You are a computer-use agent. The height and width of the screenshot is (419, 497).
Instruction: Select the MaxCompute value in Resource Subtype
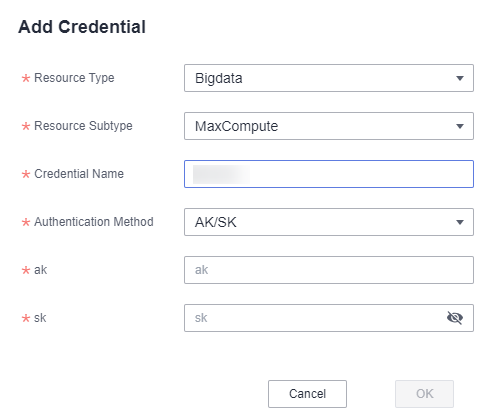(236, 126)
